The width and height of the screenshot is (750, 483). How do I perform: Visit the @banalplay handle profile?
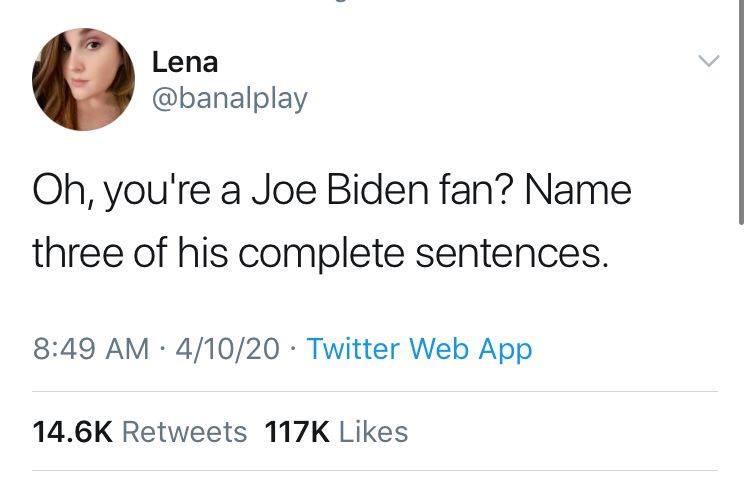pyautogui.click(x=230, y=99)
